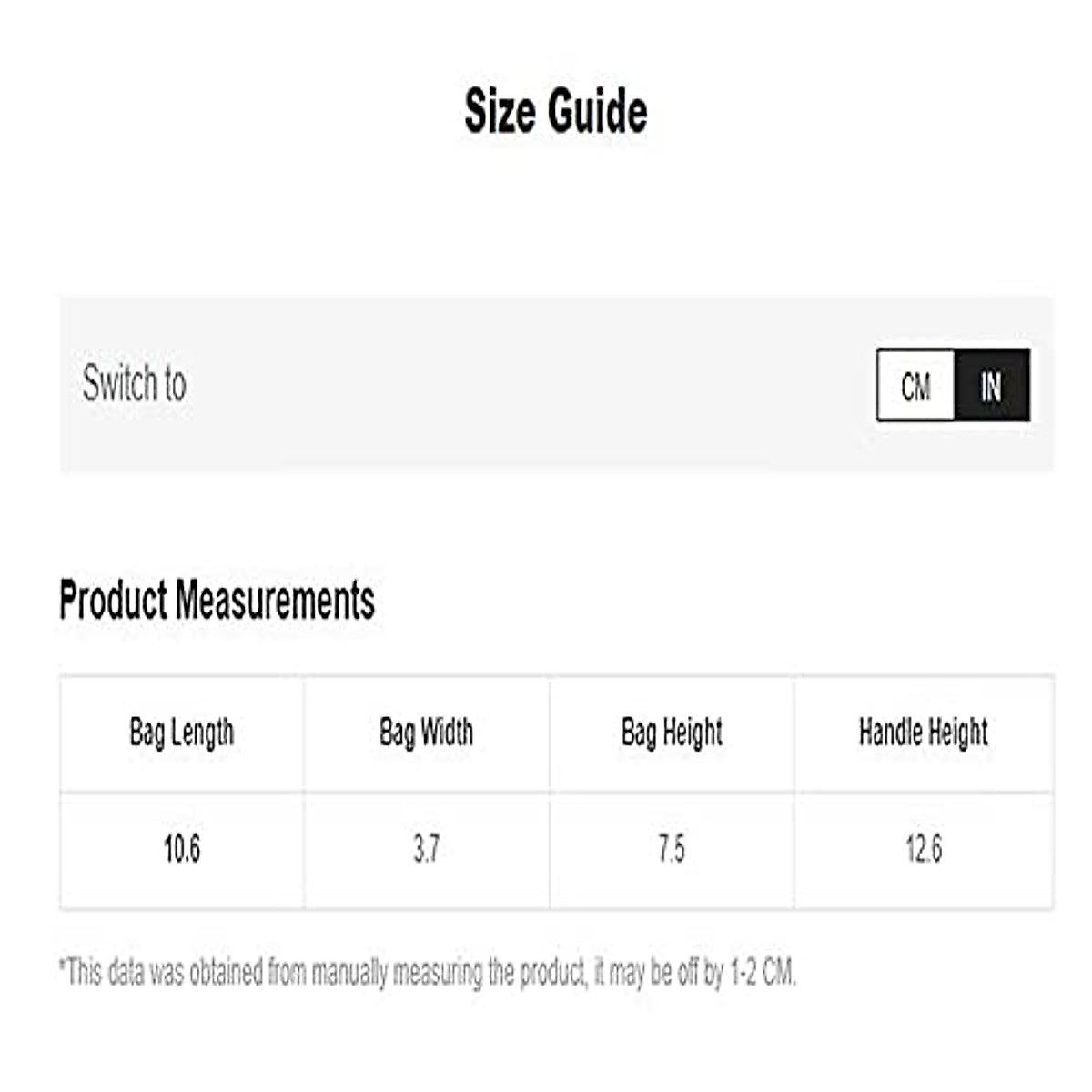Click the asterisk starting the footnote
The height and width of the screenshot is (1092, 1092).
[x=62, y=966]
